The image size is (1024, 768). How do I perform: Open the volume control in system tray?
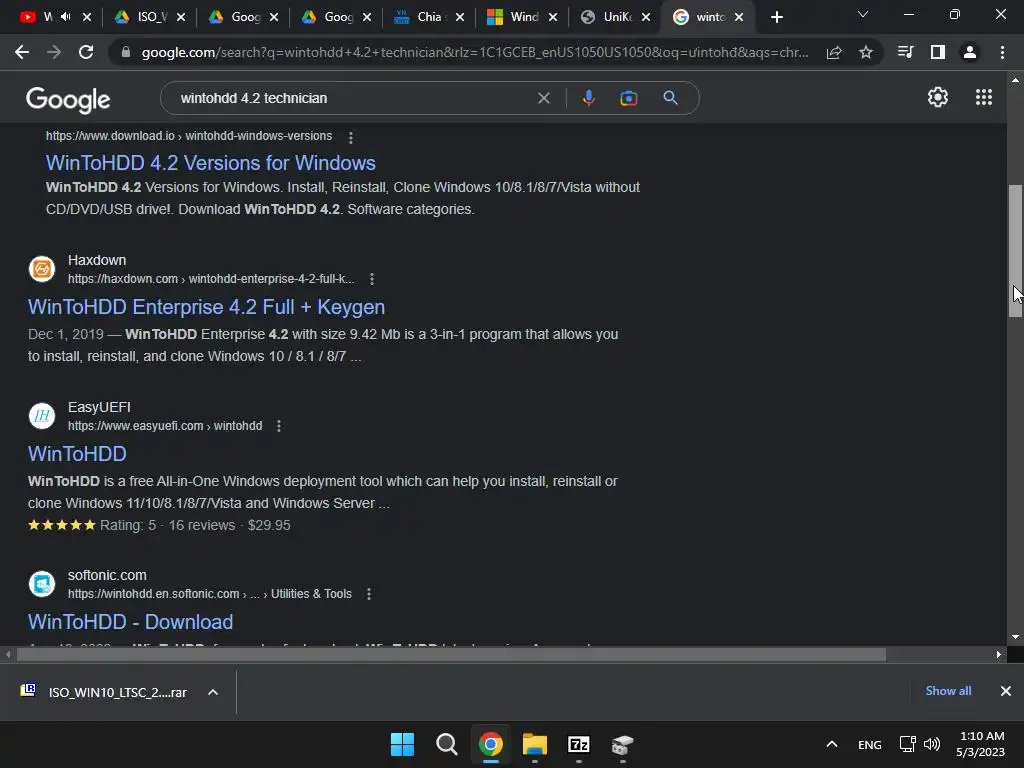[x=932, y=744]
